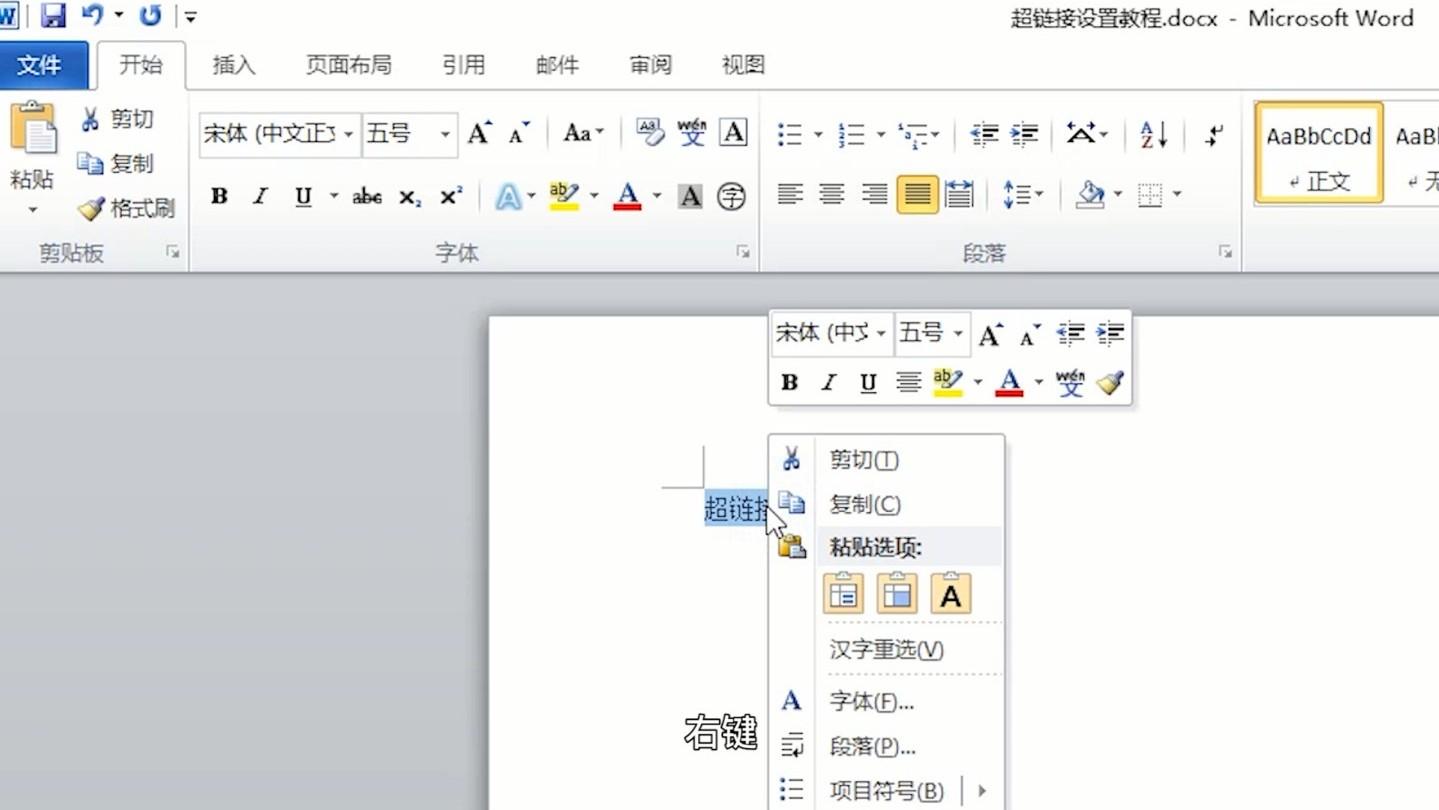Save the document from the quick access toolbar
Viewport: 1439px width, 810px height.
[x=52, y=16]
